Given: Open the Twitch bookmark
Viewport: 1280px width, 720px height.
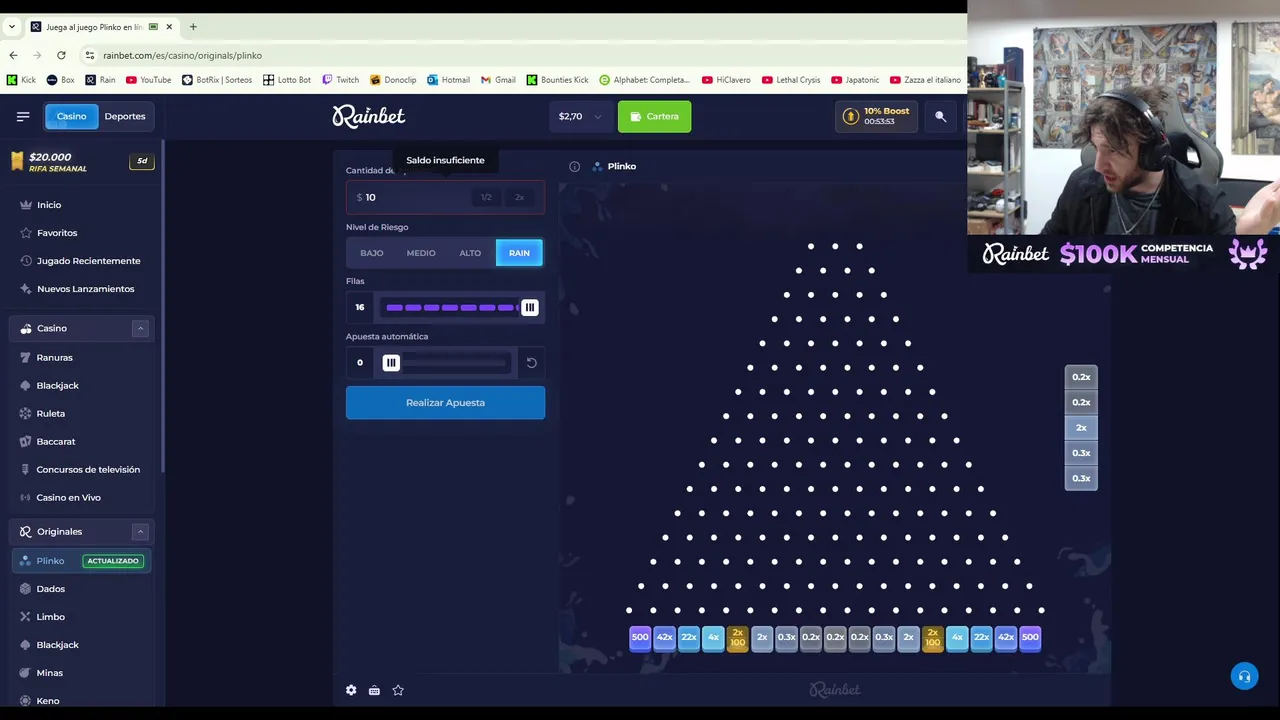Looking at the screenshot, I should pos(340,80).
